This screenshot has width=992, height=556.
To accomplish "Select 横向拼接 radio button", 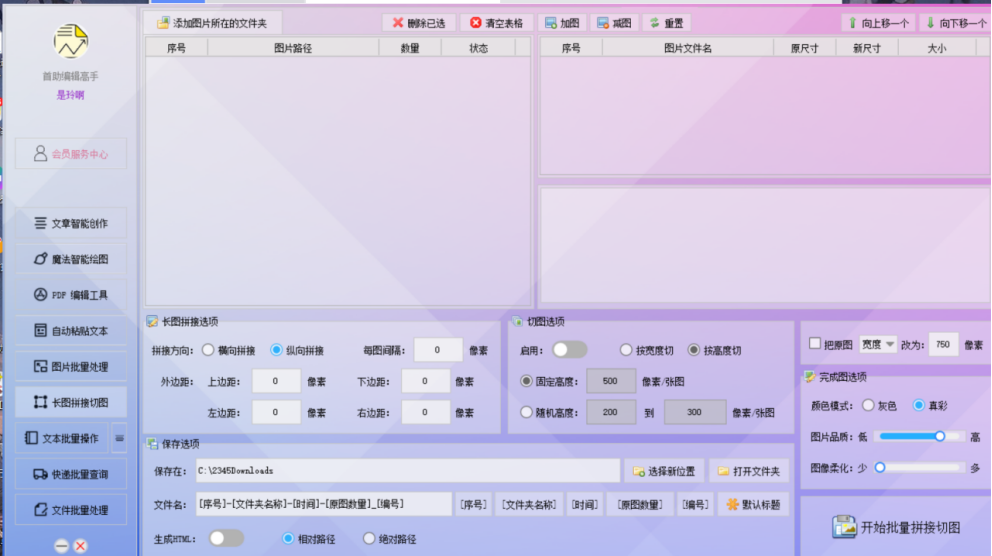I will click(x=208, y=350).
